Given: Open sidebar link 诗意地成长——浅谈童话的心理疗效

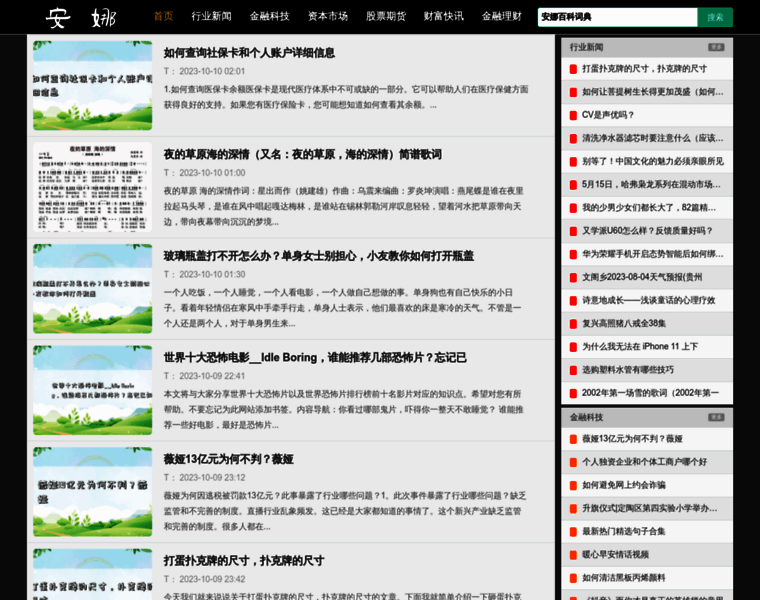Looking at the screenshot, I should click(x=649, y=301).
